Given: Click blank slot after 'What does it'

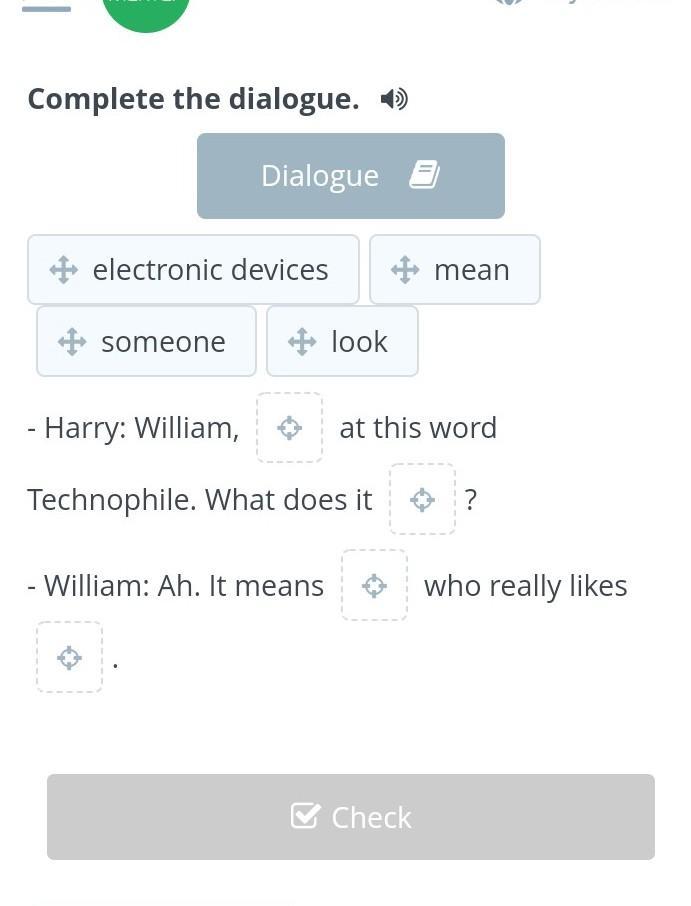Looking at the screenshot, I should pyautogui.click(x=422, y=499).
